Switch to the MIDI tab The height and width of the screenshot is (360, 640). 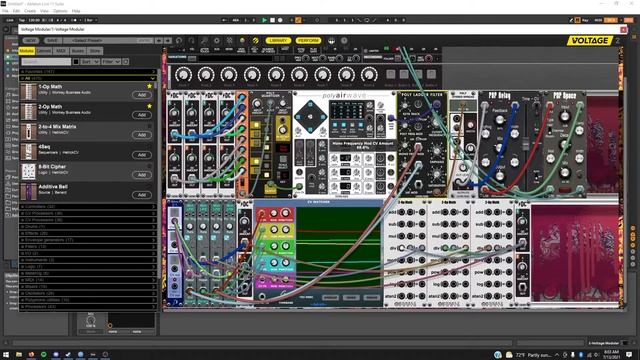(61, 51)
